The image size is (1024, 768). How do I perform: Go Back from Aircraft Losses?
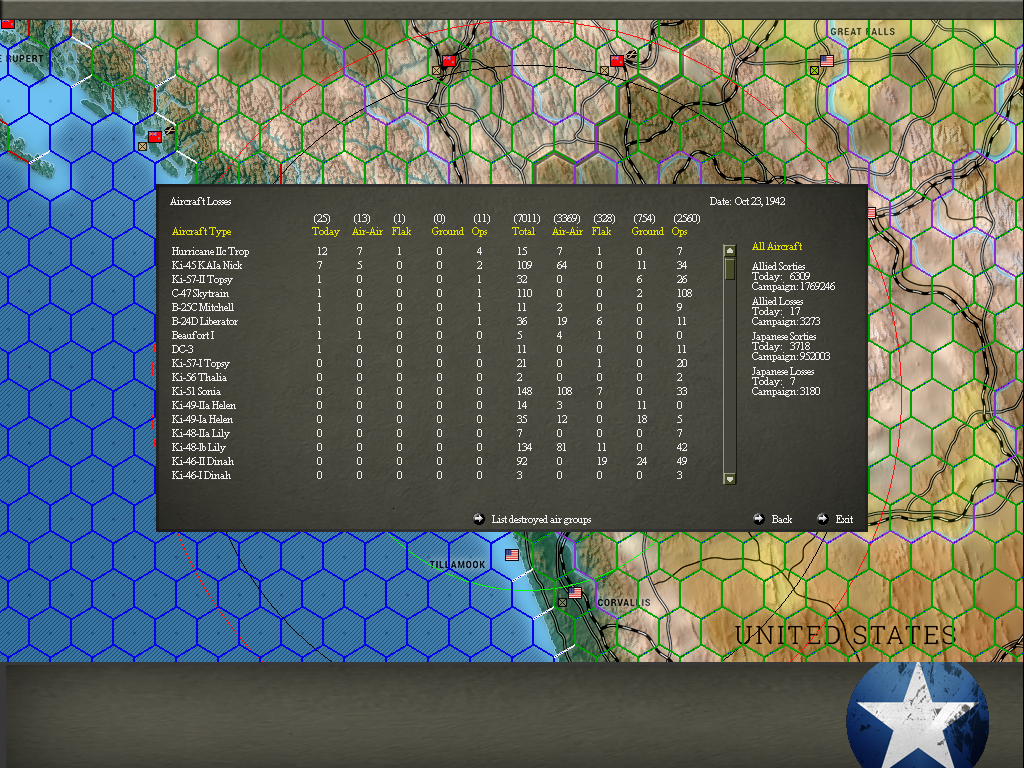(781, 519)
